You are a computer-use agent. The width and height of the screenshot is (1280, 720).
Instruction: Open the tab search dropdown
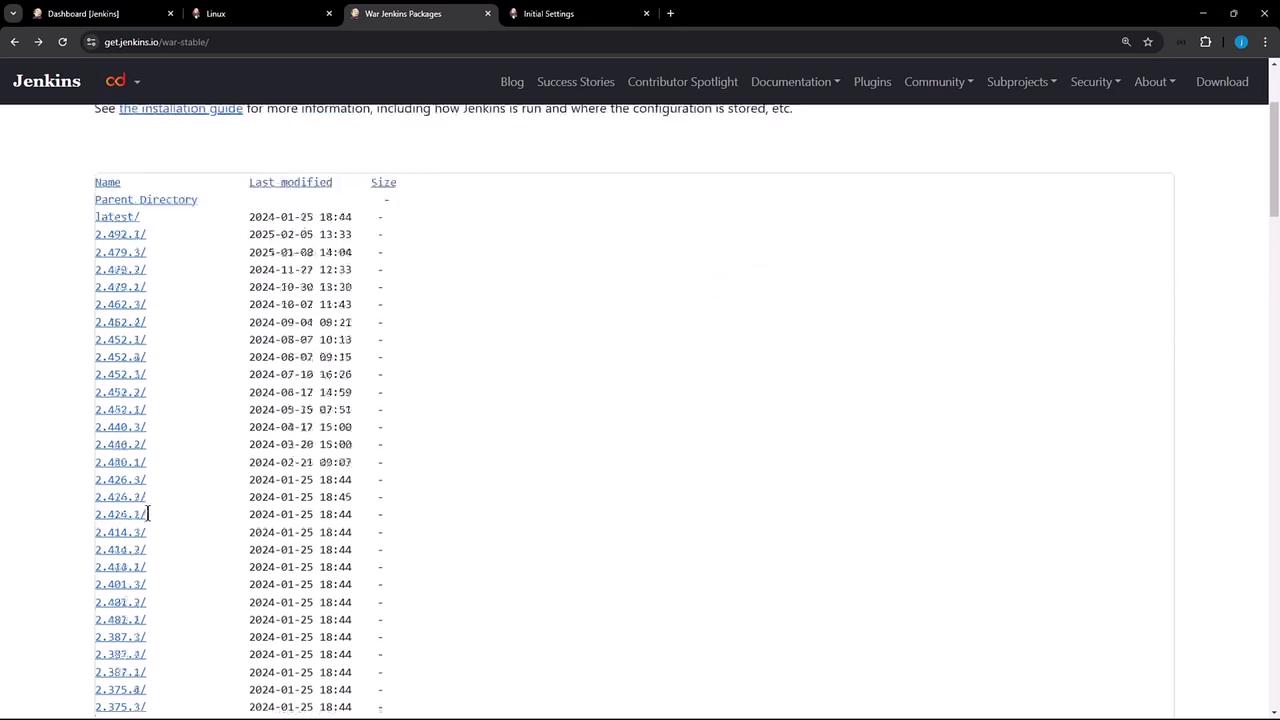(x=13, y=13)
